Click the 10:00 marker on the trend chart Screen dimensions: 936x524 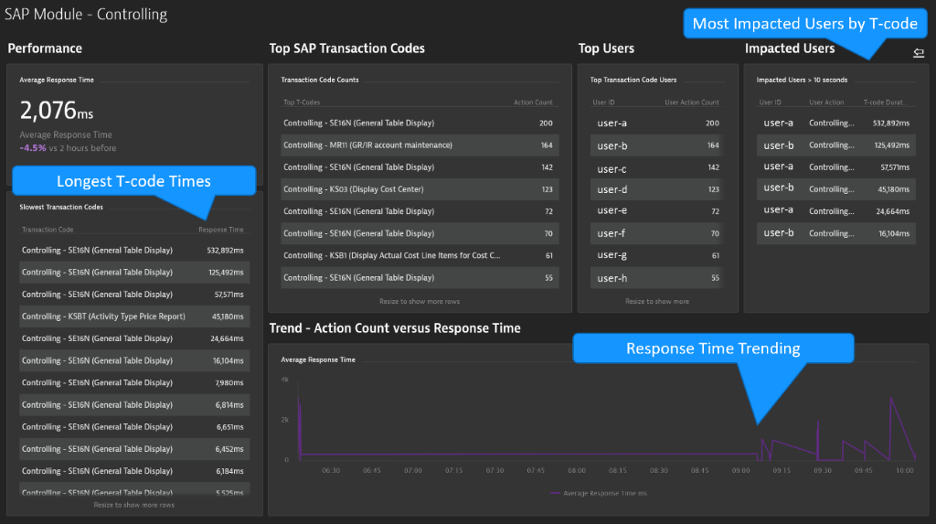[904, 470]
